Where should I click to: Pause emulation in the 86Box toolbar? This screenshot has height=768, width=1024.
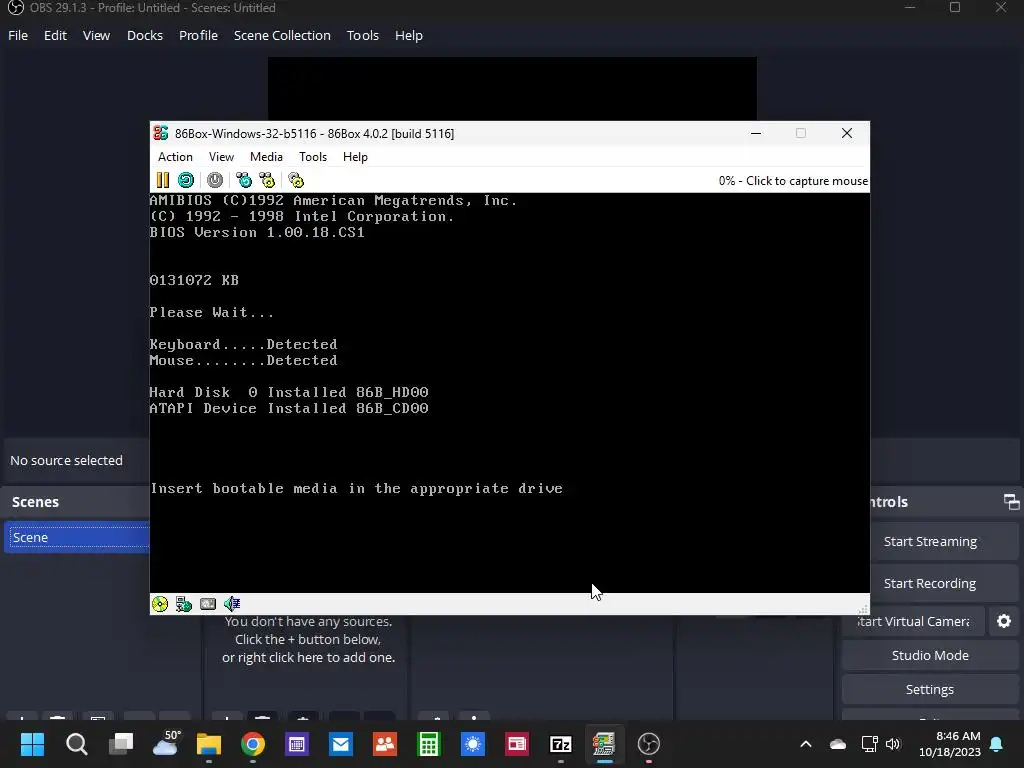click(163, 180)
